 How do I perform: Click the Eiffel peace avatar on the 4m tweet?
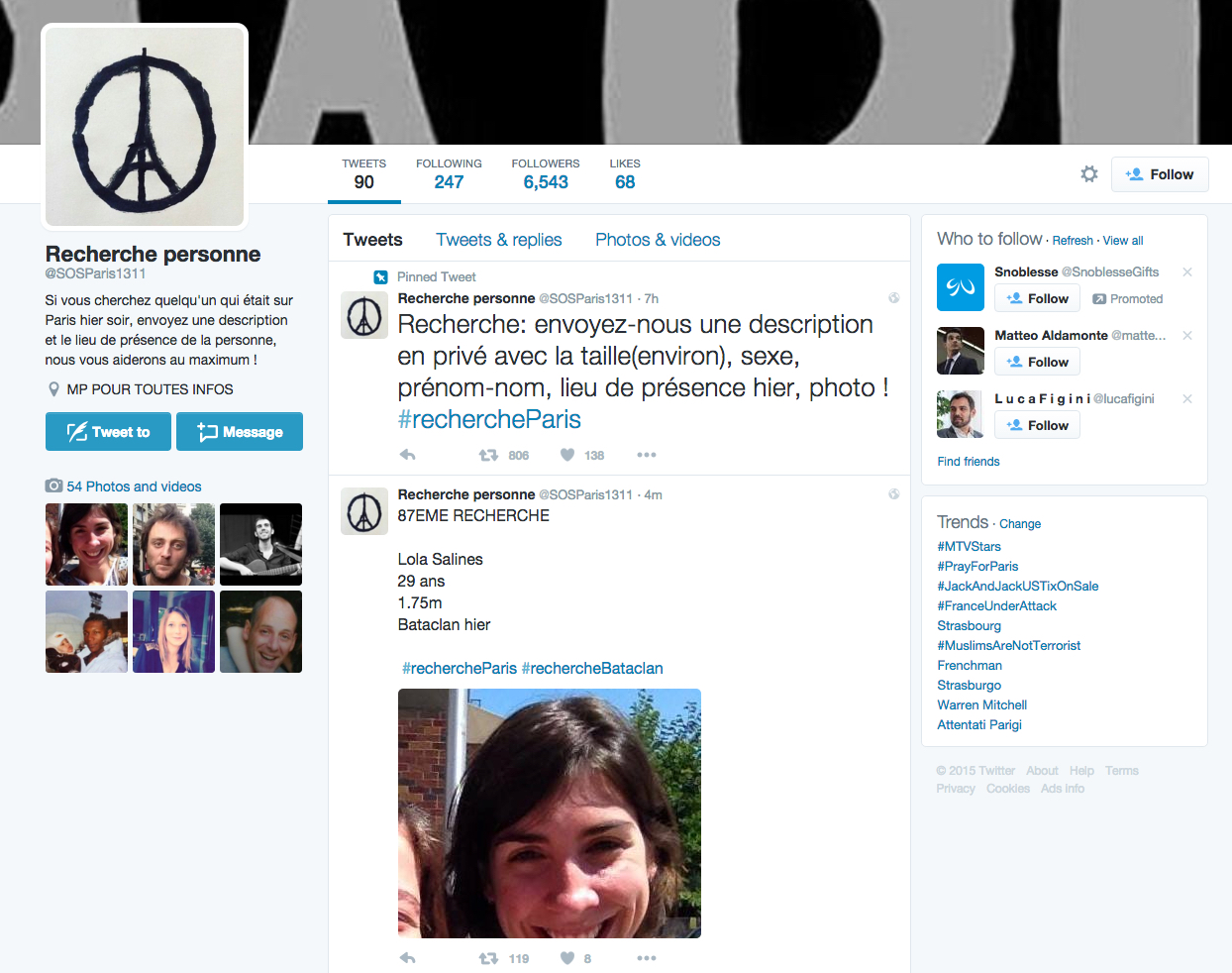coord(364,511)
